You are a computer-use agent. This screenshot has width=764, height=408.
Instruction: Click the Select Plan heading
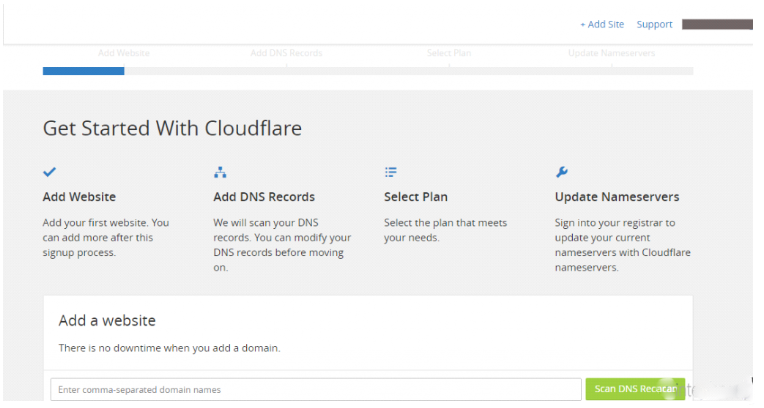pos(416,197)
